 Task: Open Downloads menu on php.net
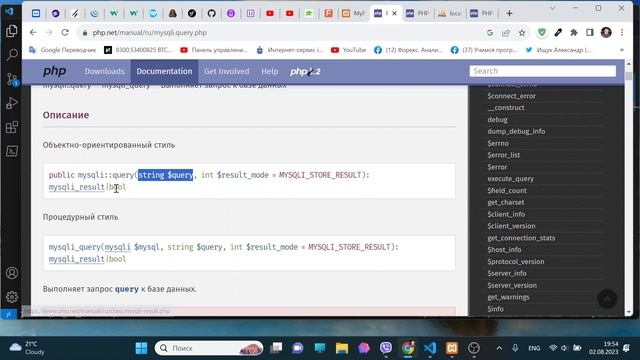coord(104,71)
